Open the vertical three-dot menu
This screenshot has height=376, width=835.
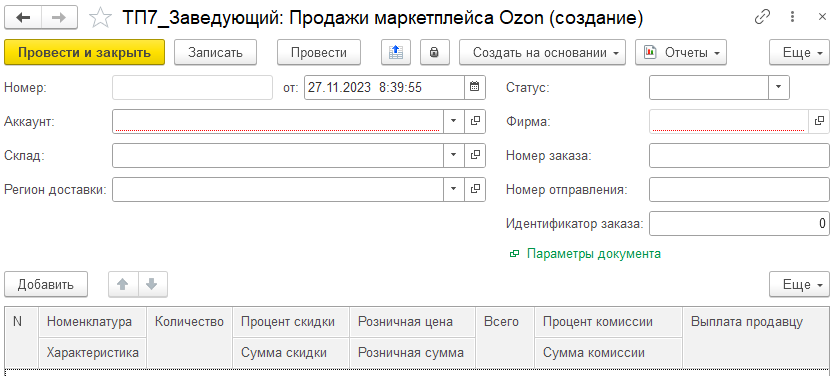click(793, 18)
